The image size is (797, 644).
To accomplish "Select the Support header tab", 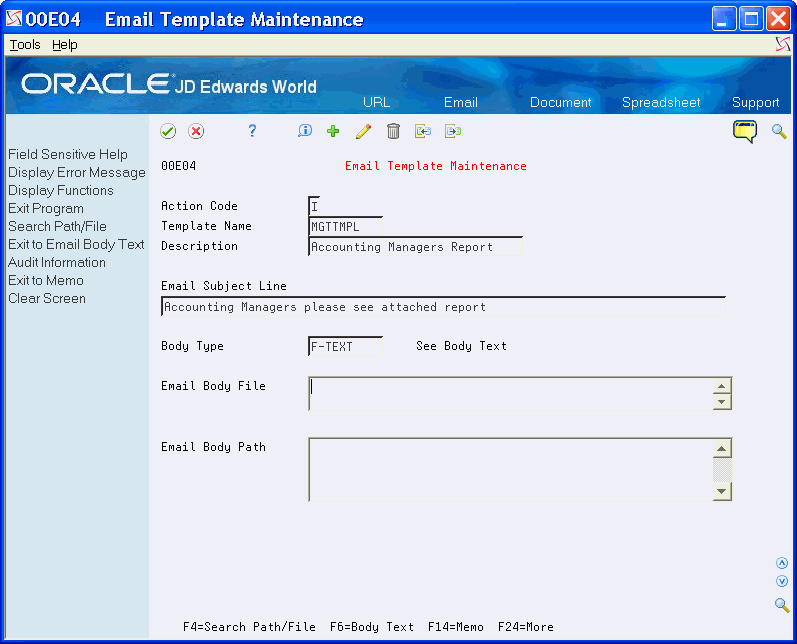I will [755, 102].
